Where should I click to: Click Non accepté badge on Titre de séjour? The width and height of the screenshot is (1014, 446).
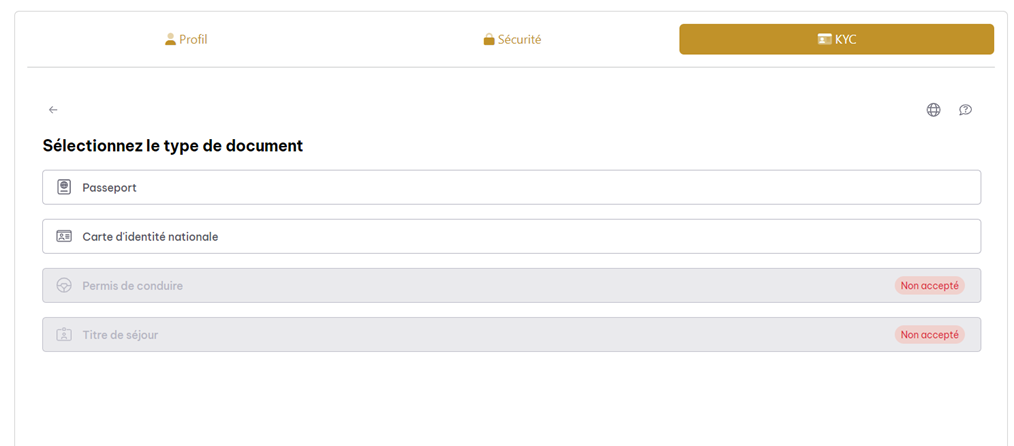click(x=929, y=335)
